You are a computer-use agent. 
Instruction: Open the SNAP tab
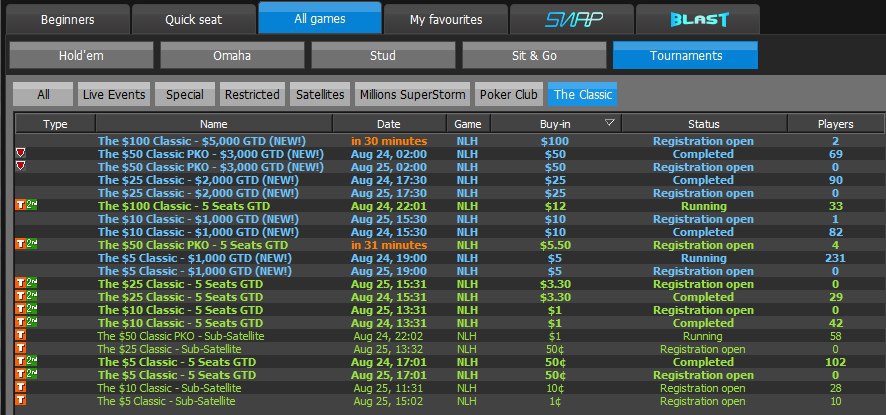tap(574, 20)
